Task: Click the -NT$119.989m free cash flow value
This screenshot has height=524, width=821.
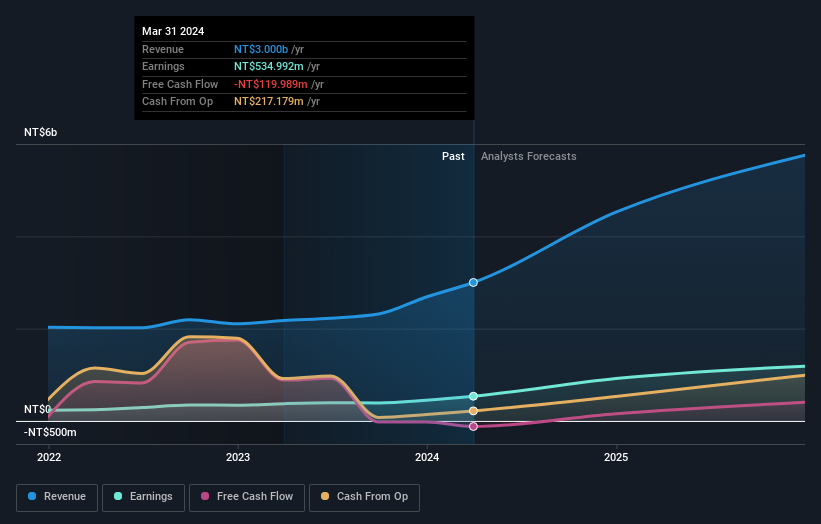Action: point(270,84)
